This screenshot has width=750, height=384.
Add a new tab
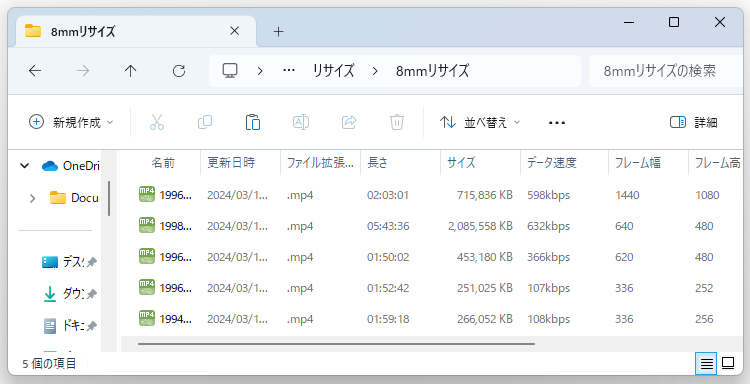[278, 32]
